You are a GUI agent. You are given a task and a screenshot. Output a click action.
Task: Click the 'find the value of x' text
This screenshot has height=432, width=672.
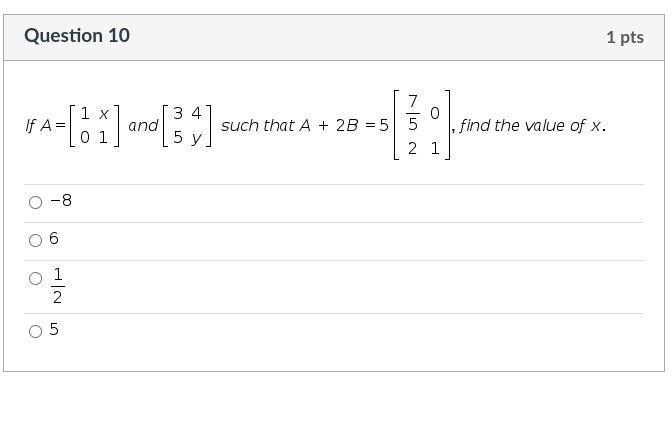pyautogui.click(x=533, y=126)
